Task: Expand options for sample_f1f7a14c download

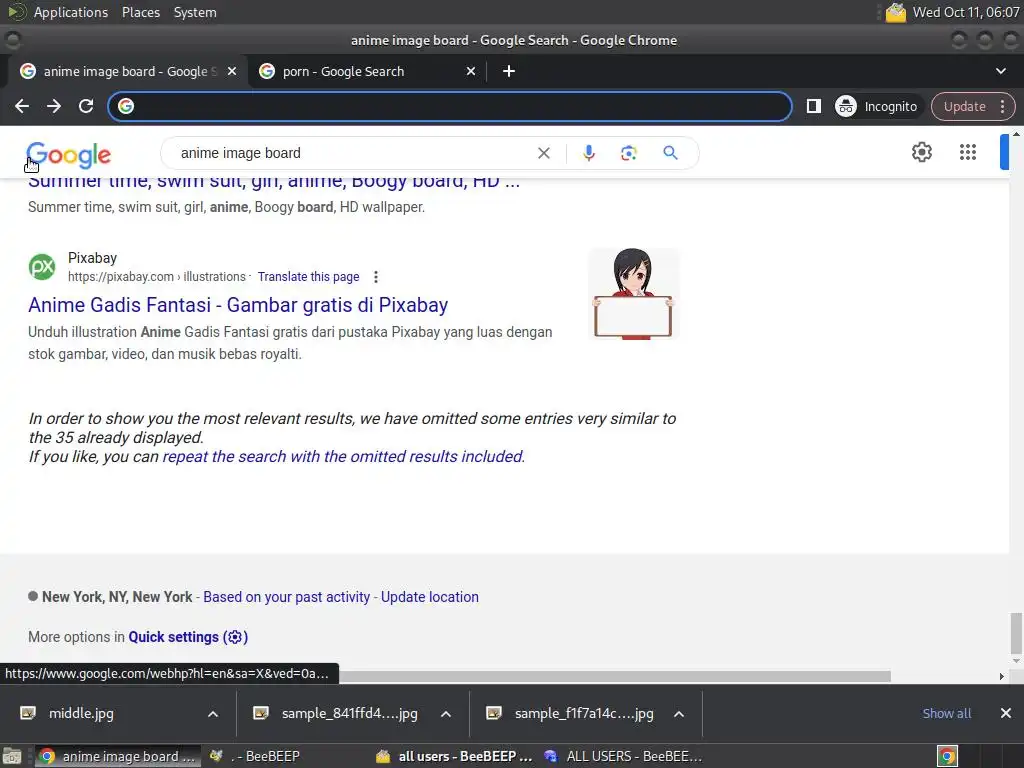Action: (x=679, y=714)
